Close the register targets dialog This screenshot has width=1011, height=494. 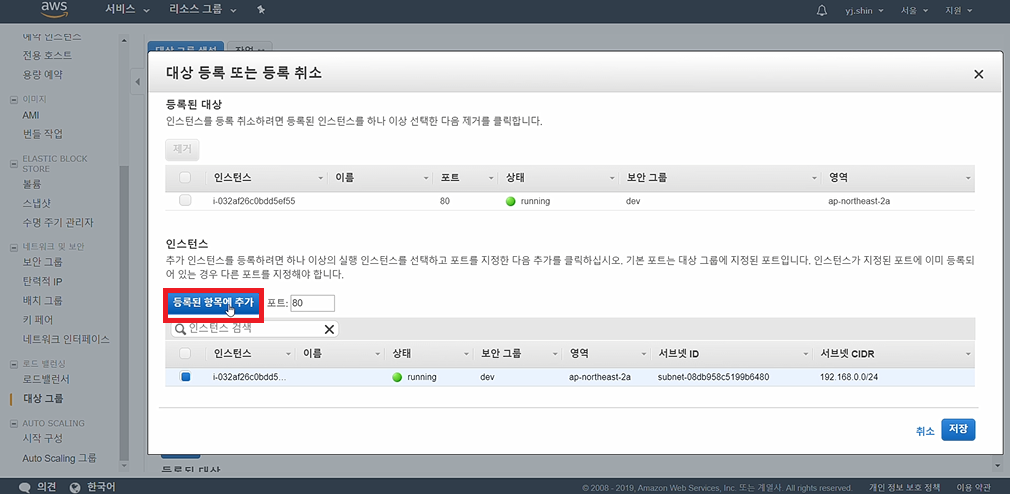[x=978, y=74]
